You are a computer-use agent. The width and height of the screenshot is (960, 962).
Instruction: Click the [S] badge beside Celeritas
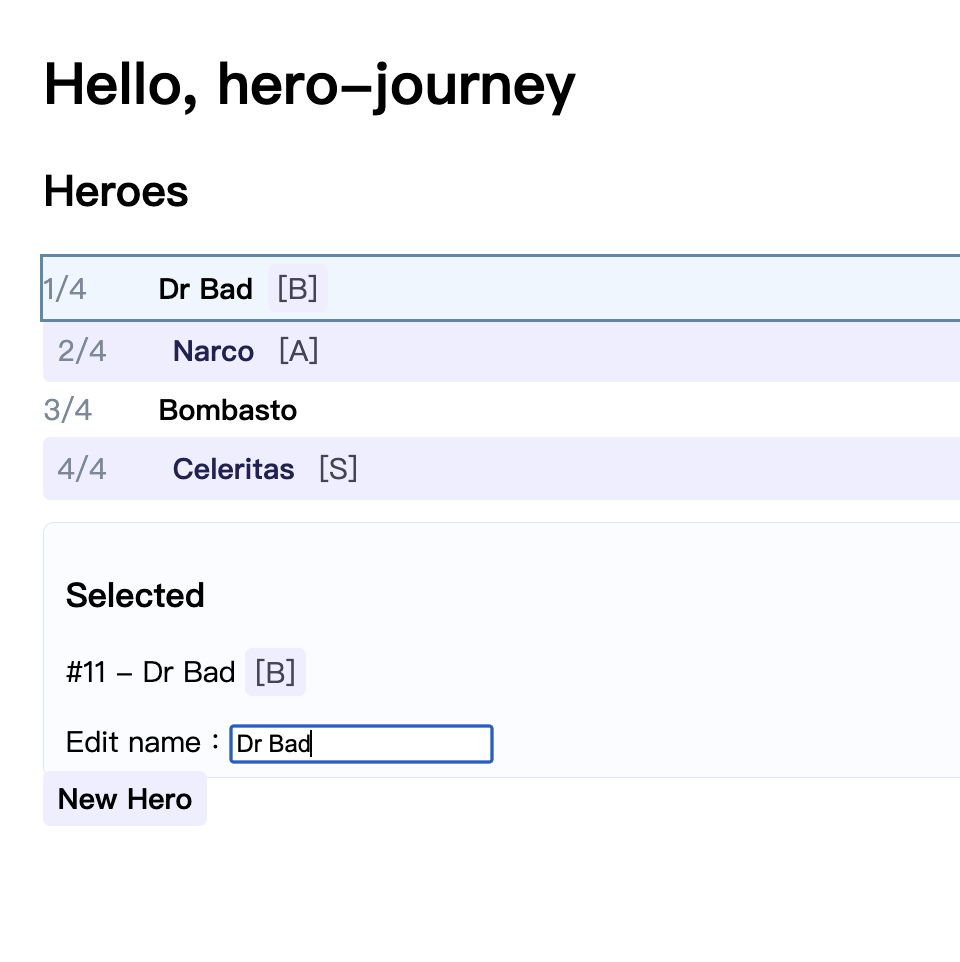pos(338,470)
